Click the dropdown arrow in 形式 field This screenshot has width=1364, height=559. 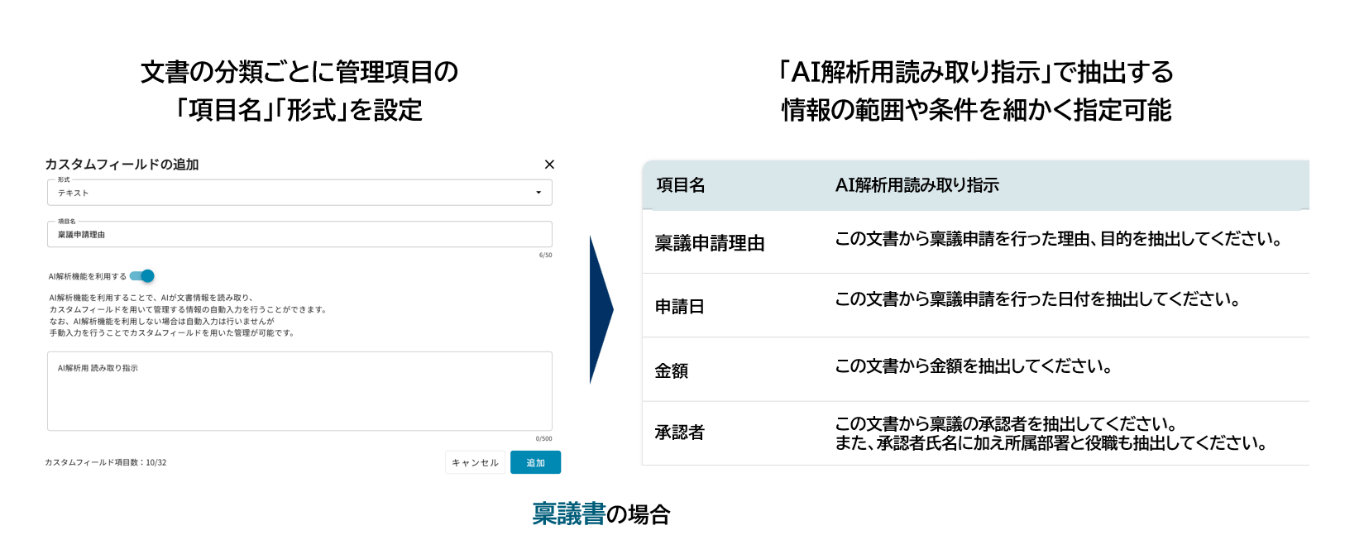coord(538,192)
